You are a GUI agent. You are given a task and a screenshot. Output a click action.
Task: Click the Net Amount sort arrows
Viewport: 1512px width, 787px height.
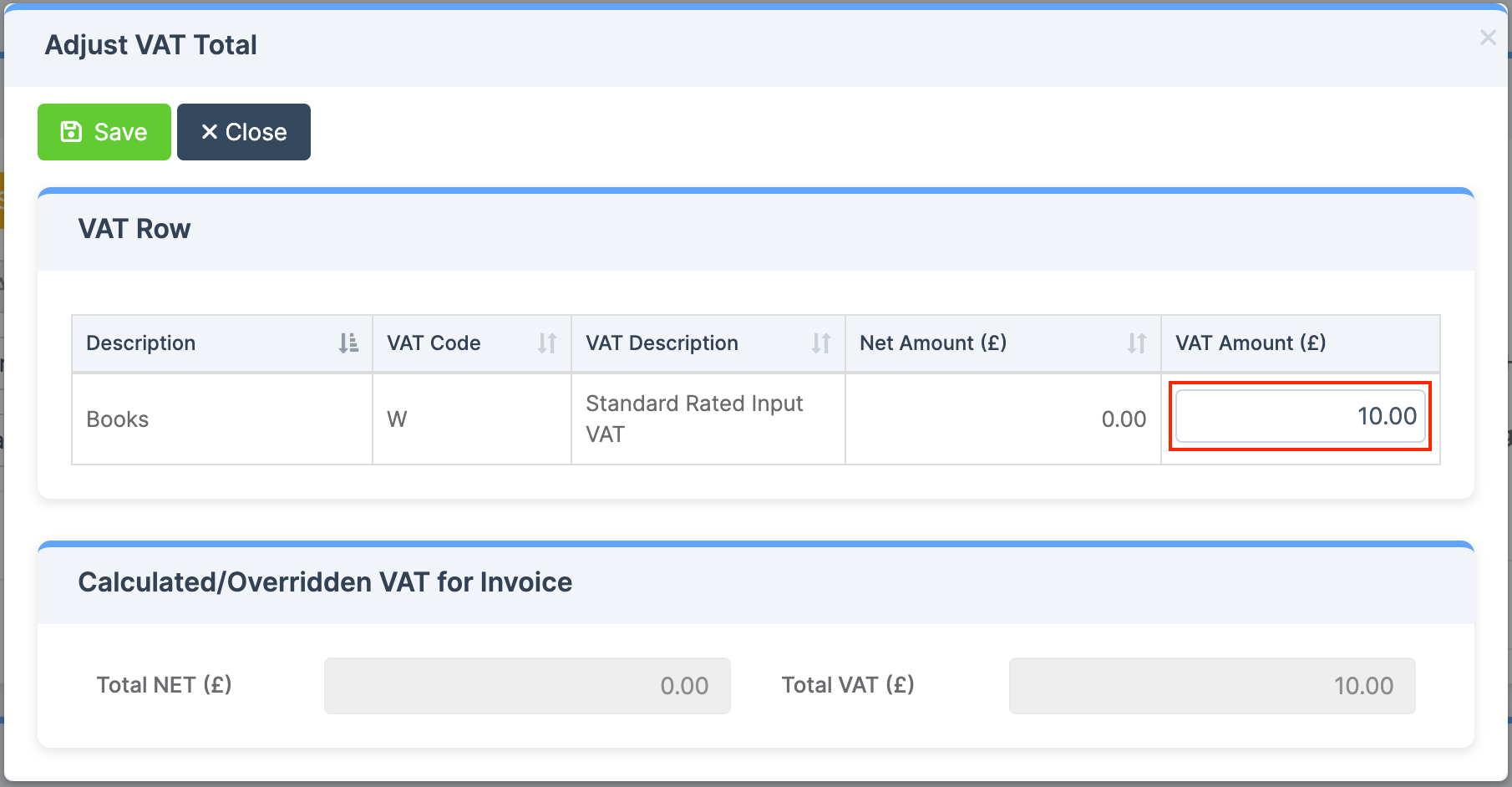point(1137,343)
